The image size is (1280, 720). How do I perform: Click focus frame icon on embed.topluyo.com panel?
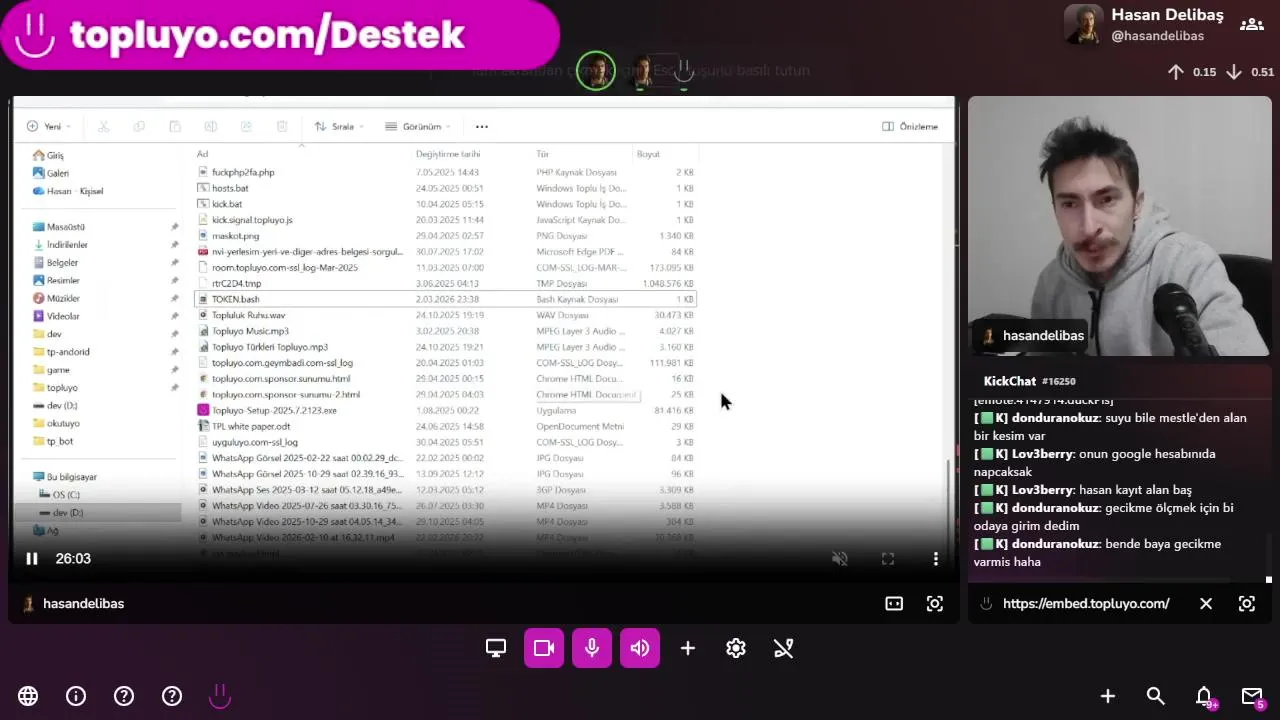(1247, 604)
